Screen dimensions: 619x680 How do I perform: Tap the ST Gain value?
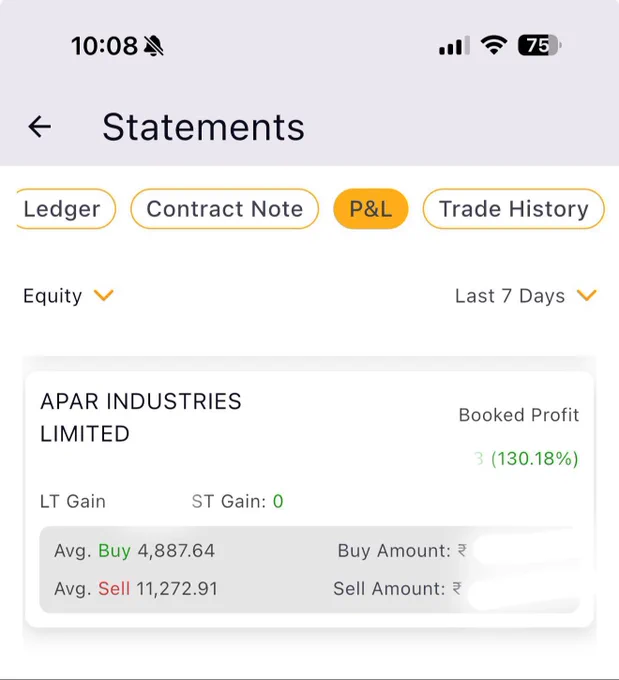pos(278,501)
